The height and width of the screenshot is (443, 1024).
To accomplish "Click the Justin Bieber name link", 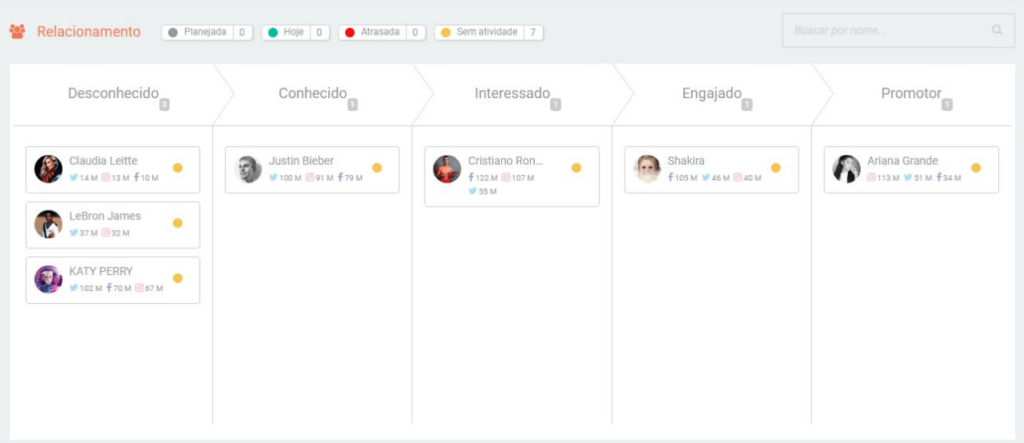I will point(301,161).
